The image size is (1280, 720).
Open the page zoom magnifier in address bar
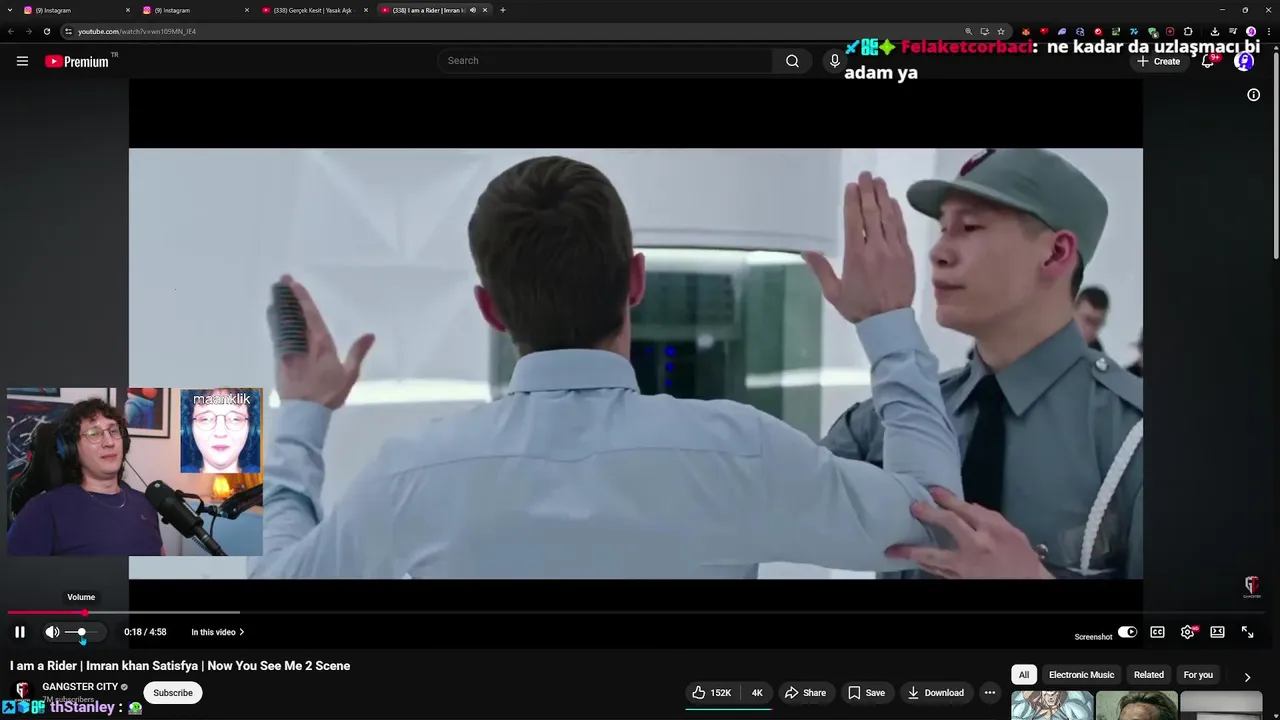tap(968, 31)
